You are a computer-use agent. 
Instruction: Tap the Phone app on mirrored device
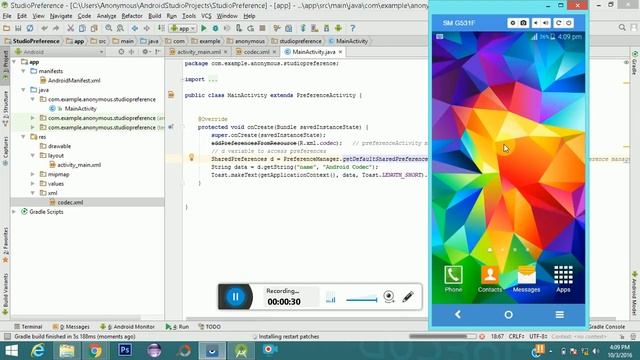click(453, 279)
